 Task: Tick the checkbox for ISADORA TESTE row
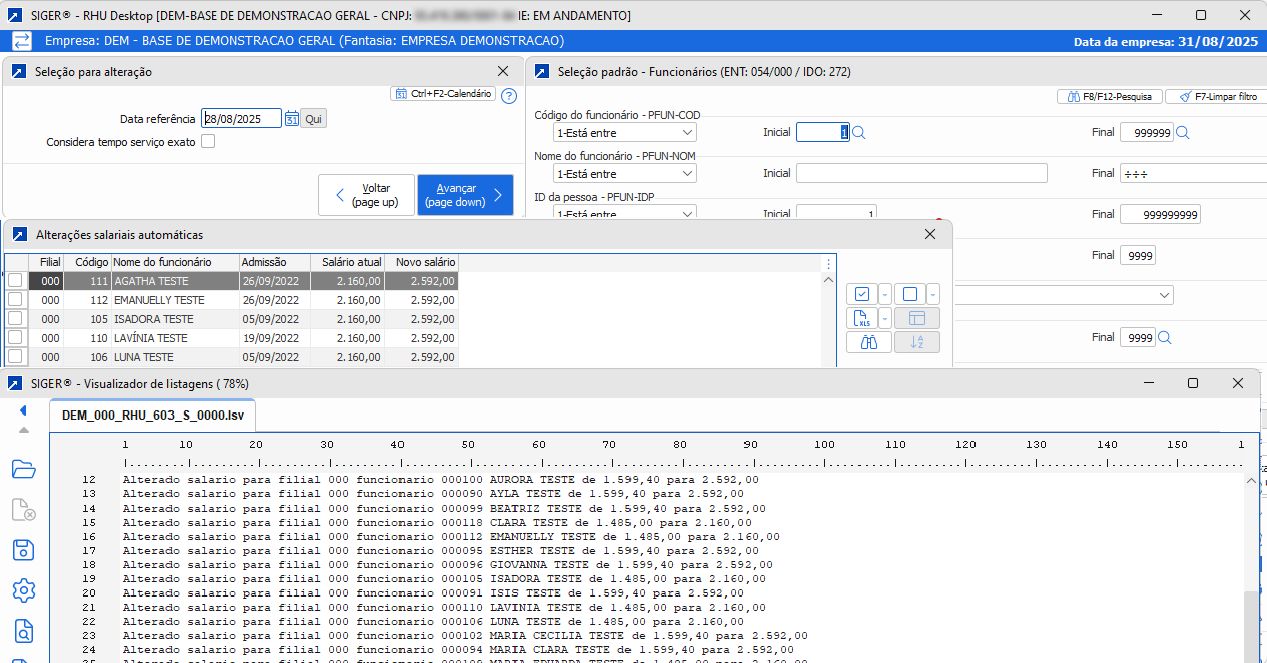(x=15, y=319)
